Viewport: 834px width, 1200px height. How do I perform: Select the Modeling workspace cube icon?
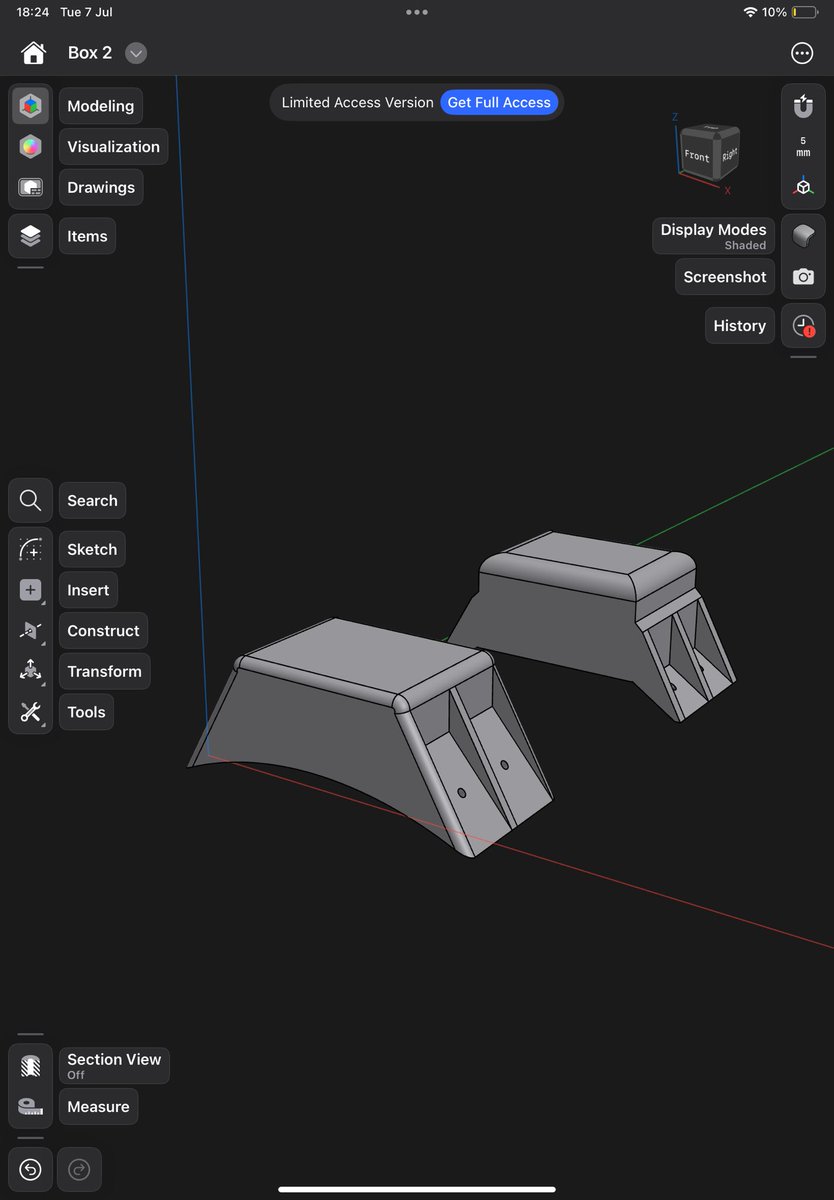coord(30,105)
